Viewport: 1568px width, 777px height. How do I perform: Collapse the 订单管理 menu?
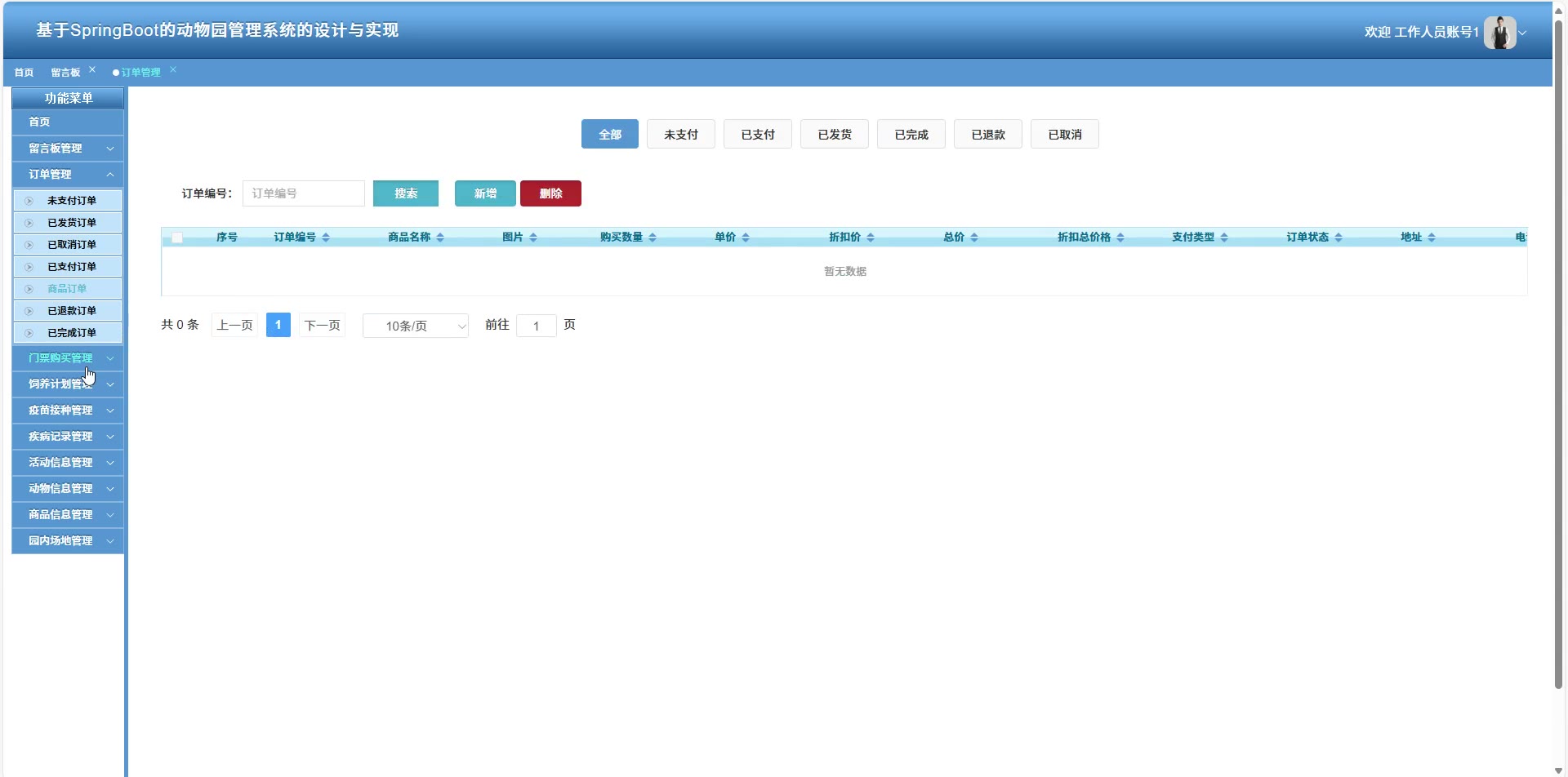pos(68,174)
